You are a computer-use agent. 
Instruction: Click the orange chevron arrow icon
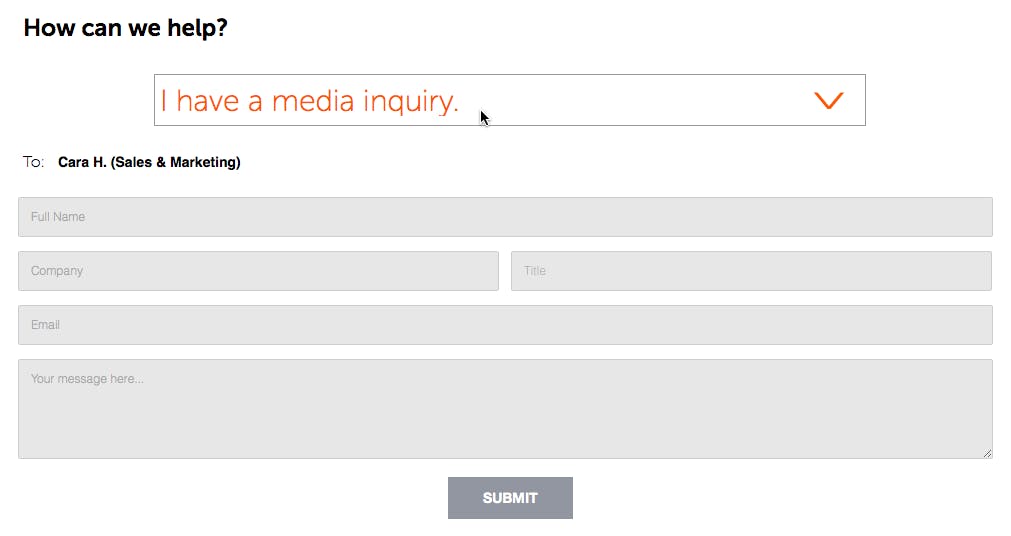(829, 101)
